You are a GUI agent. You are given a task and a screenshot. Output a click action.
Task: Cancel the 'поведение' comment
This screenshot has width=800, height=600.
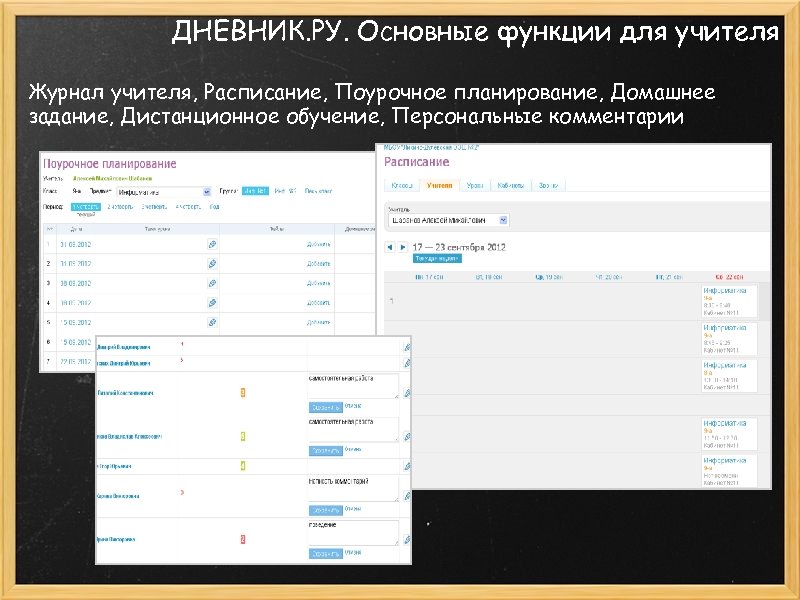pos(353,552)
